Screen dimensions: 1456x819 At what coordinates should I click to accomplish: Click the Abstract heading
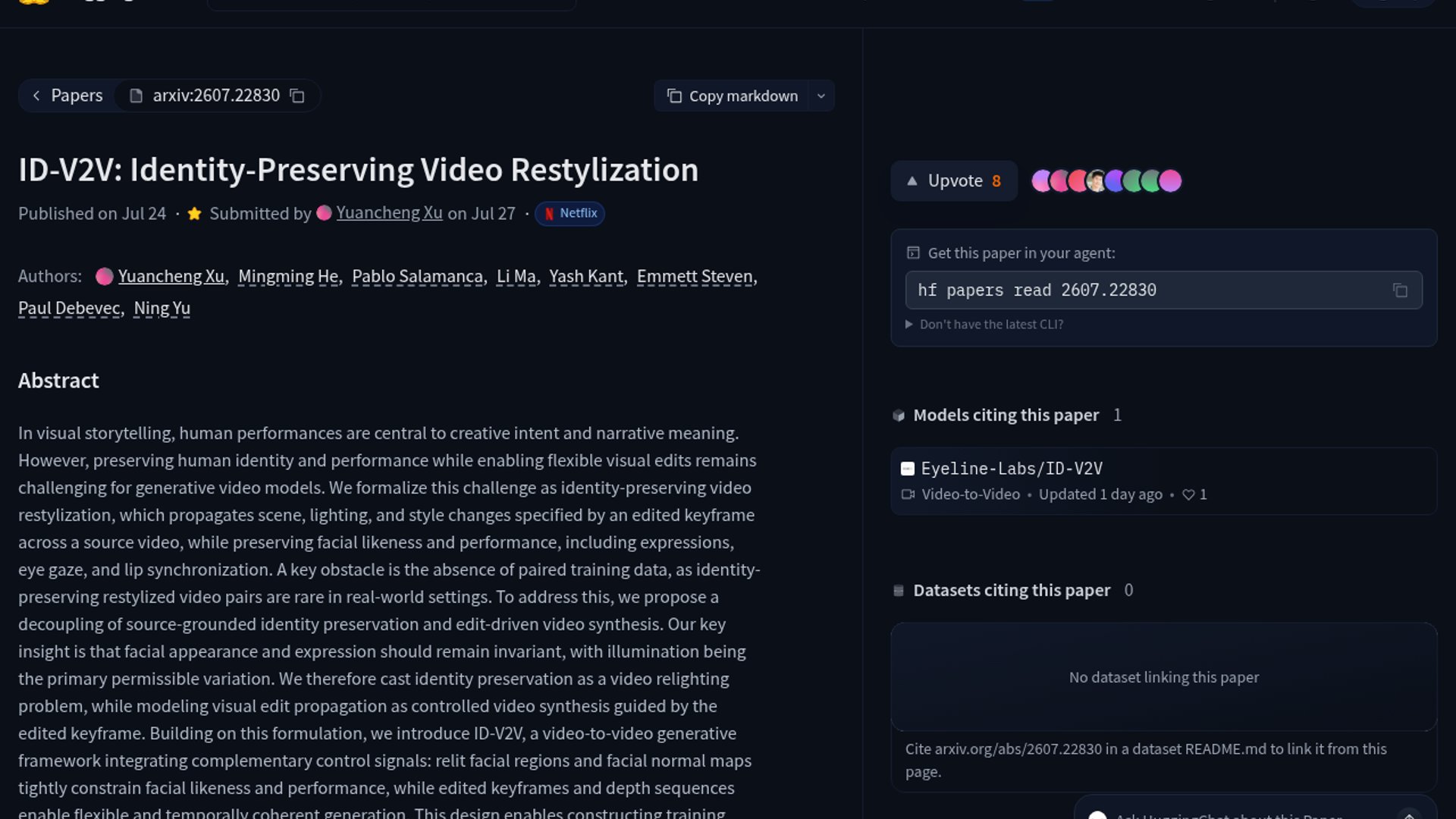tap(58, 381)
